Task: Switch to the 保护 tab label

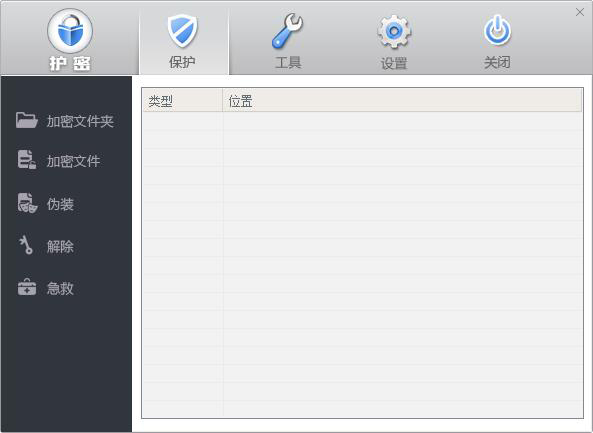Action: (x=182, y=62)
